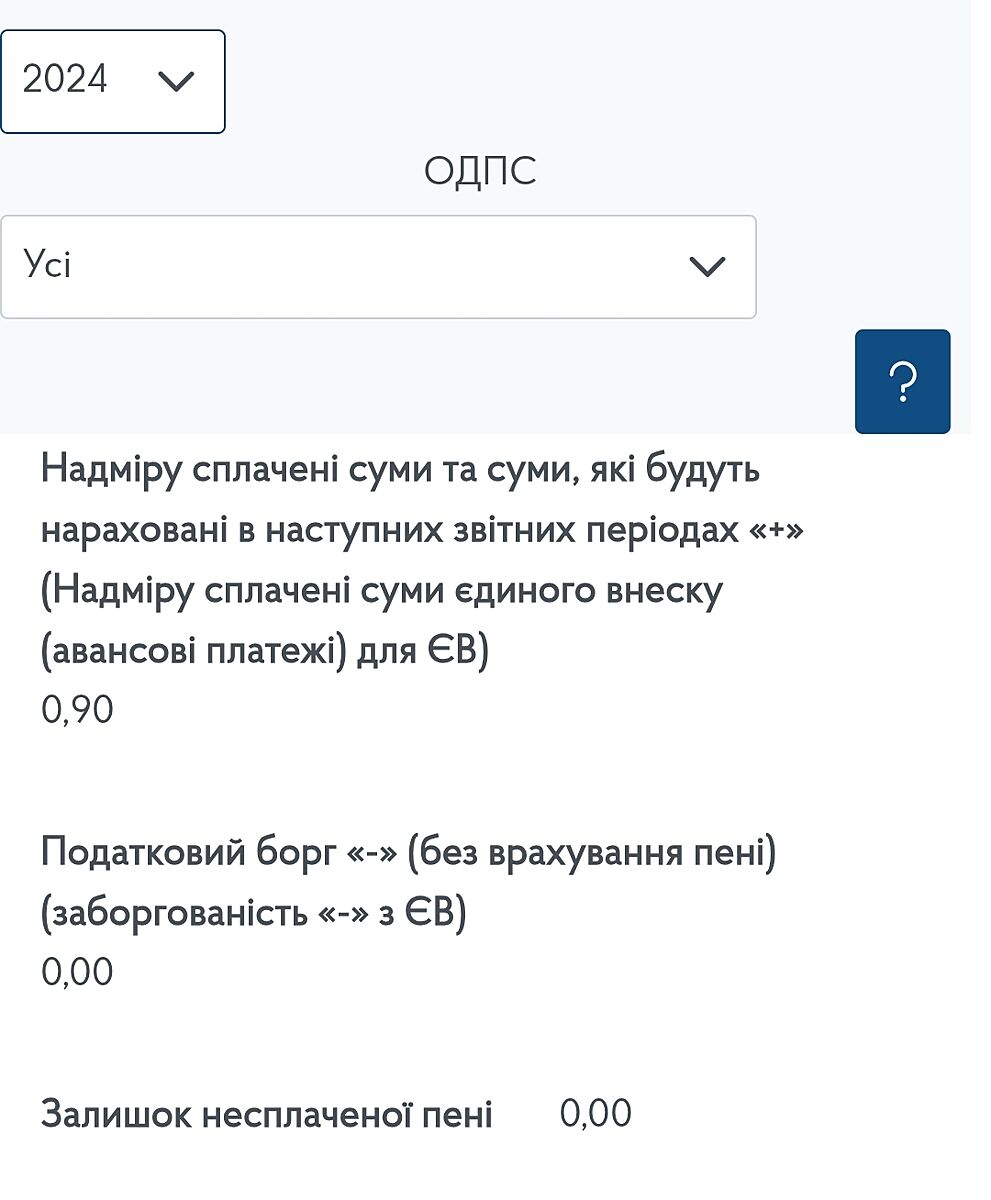The image size is (991, 1200).
Task: Open help with the question mark button
Action: 902,381
